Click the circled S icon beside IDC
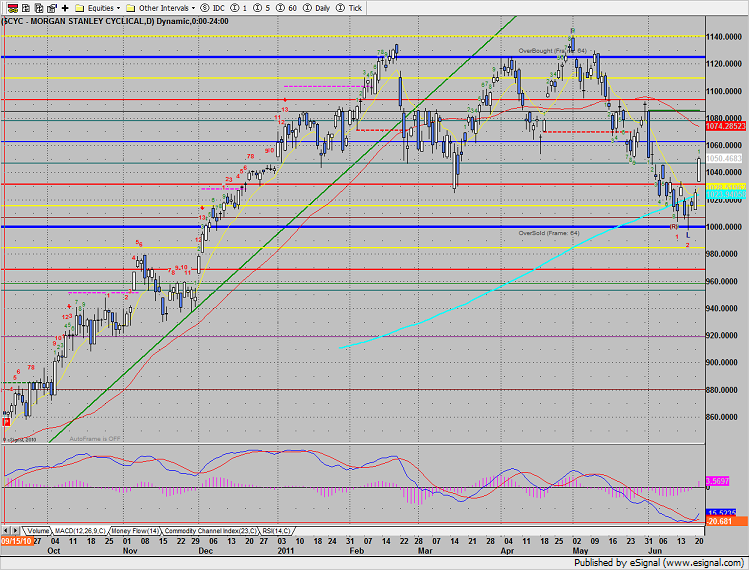749x570 pixels. pyautogui.click(x=205, y=8)
